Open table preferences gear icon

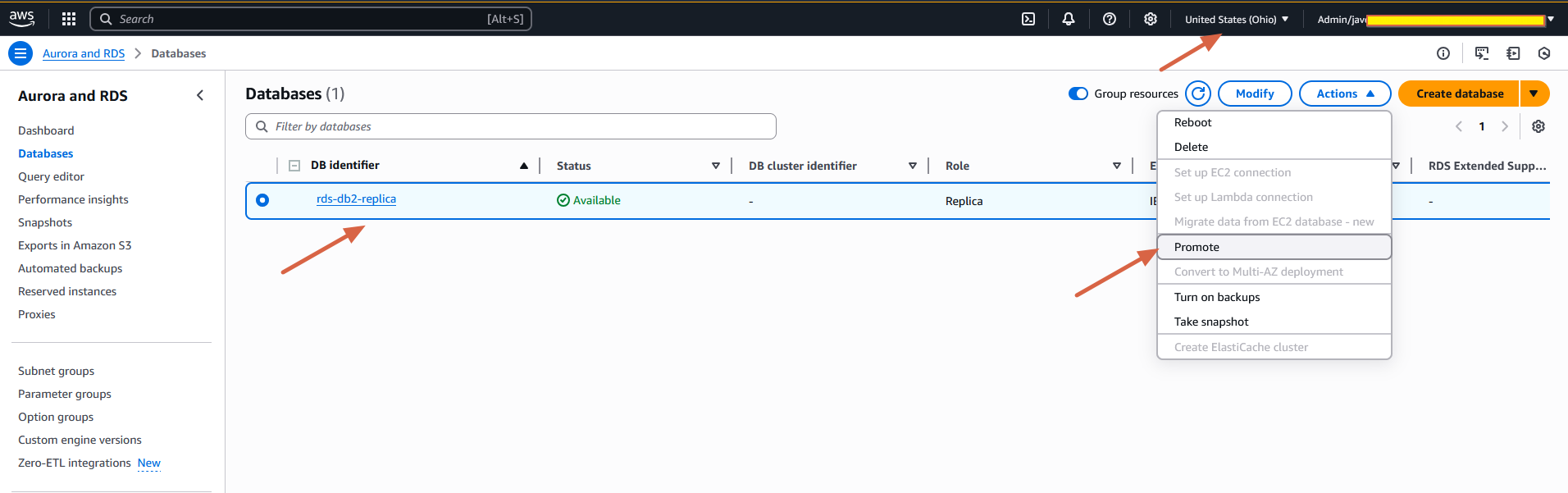[1538, 126]
